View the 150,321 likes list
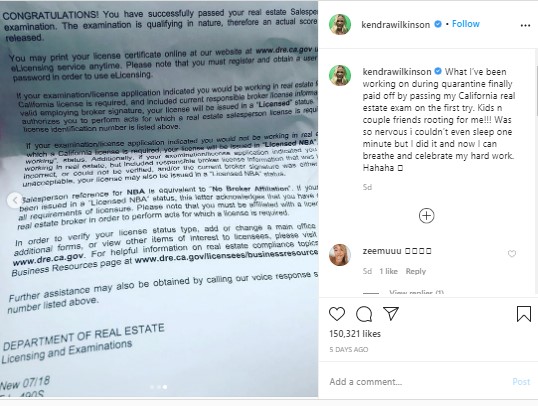538x406 pixels. [x=355, y=334]
